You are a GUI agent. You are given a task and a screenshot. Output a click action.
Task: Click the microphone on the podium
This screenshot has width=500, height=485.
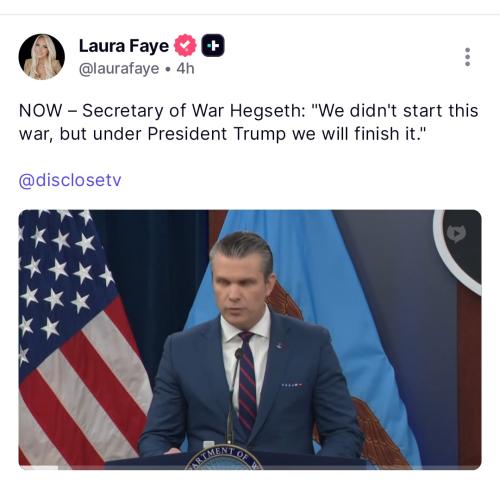pyautogui.click(x=233, y=397)
